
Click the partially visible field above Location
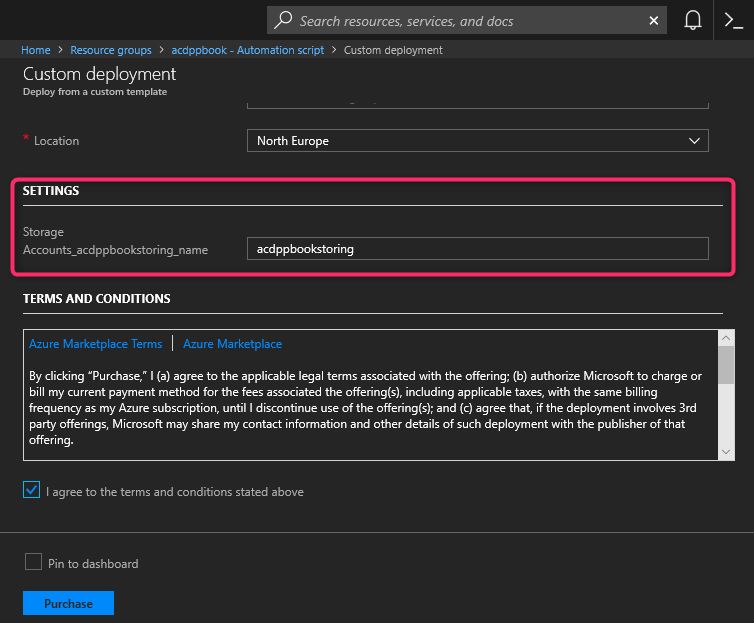coord(477,102)
